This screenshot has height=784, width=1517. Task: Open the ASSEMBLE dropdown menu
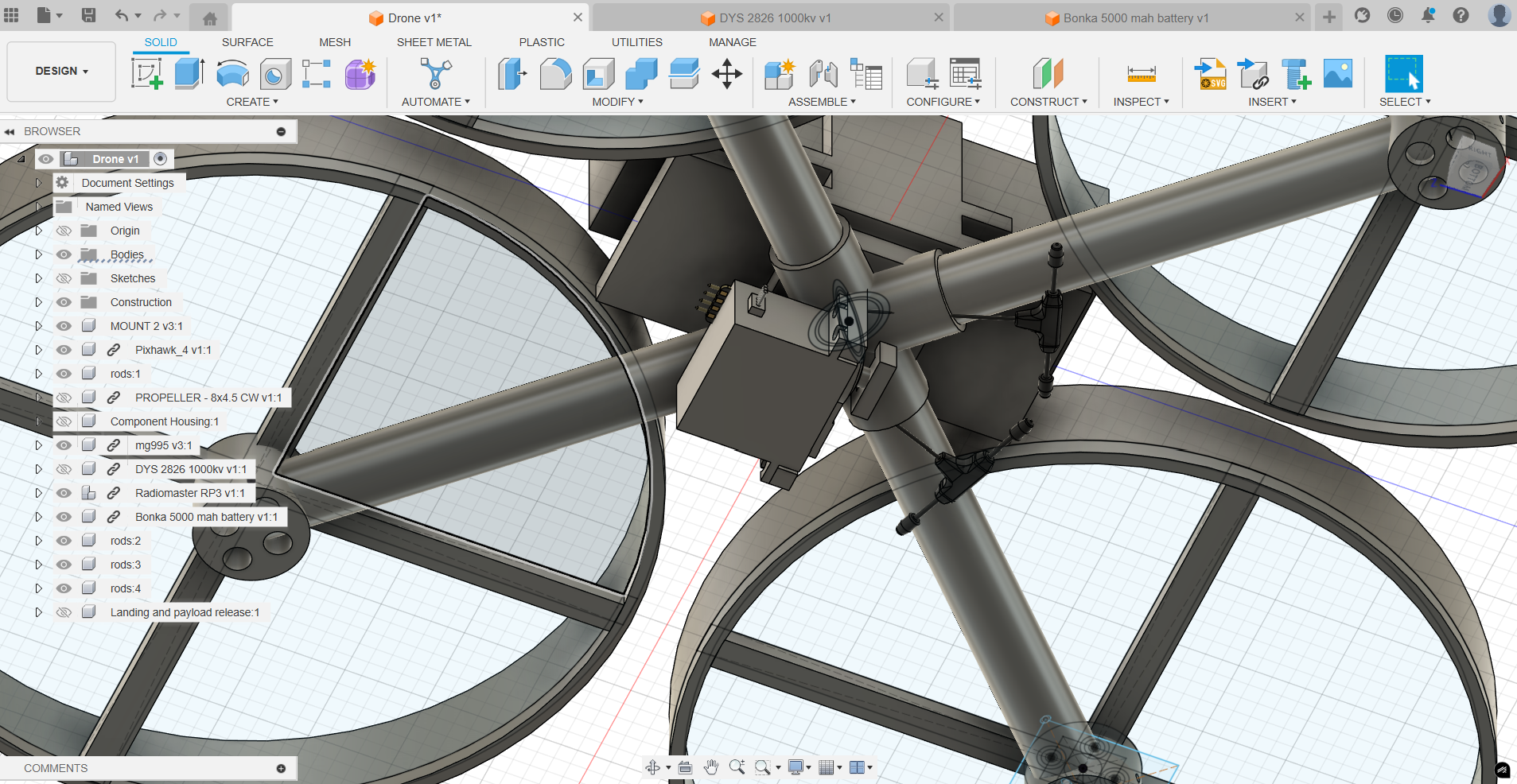[x=822, y=102]
